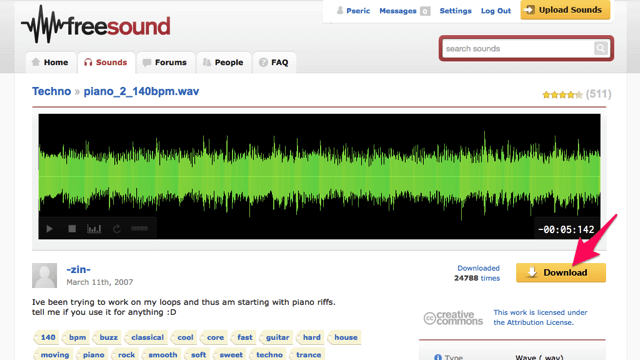The height and width of the screenshot is (360, 640).
Task: Select the 140 tag
Action: coord(46,338)
